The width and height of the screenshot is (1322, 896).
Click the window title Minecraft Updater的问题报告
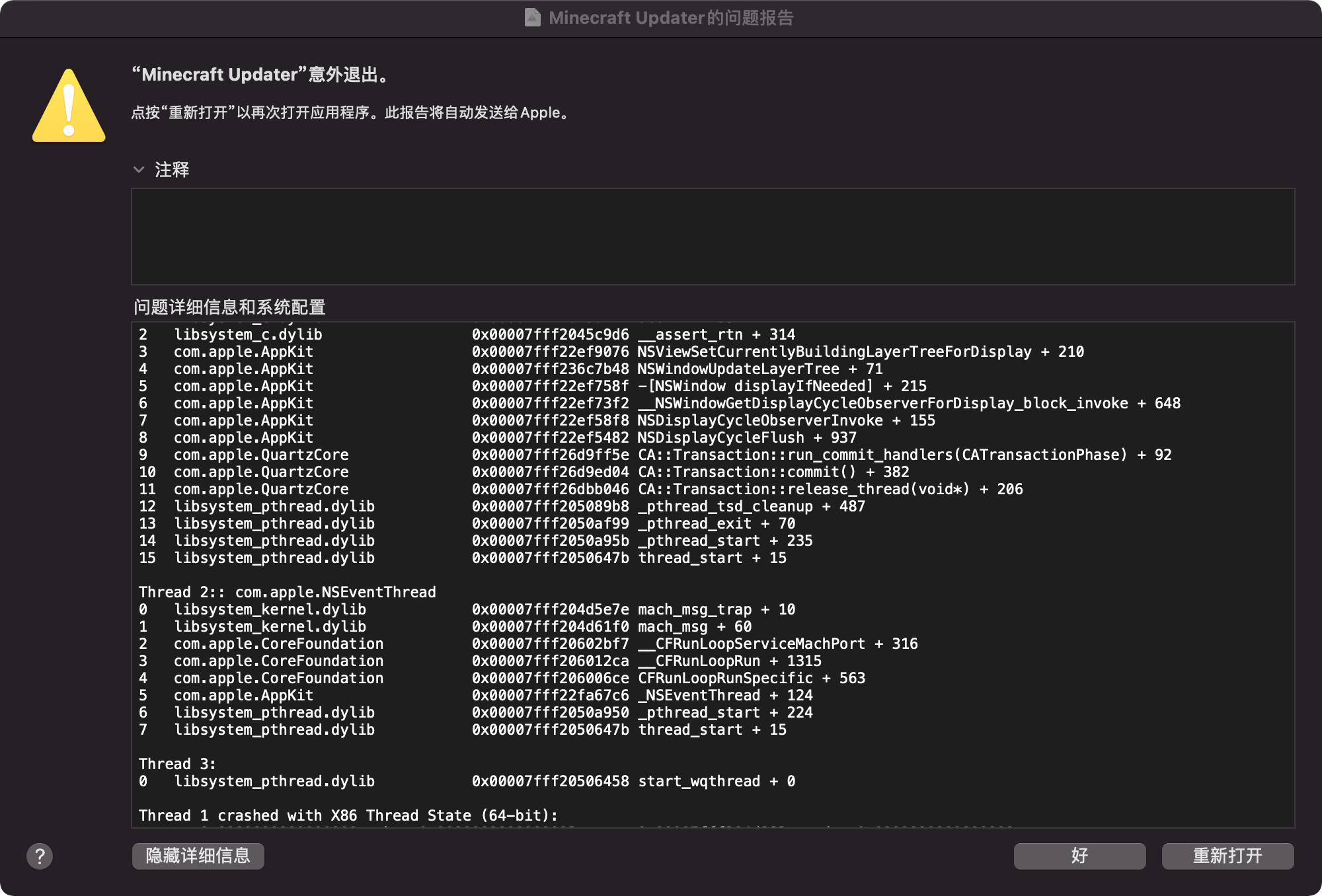670,18
